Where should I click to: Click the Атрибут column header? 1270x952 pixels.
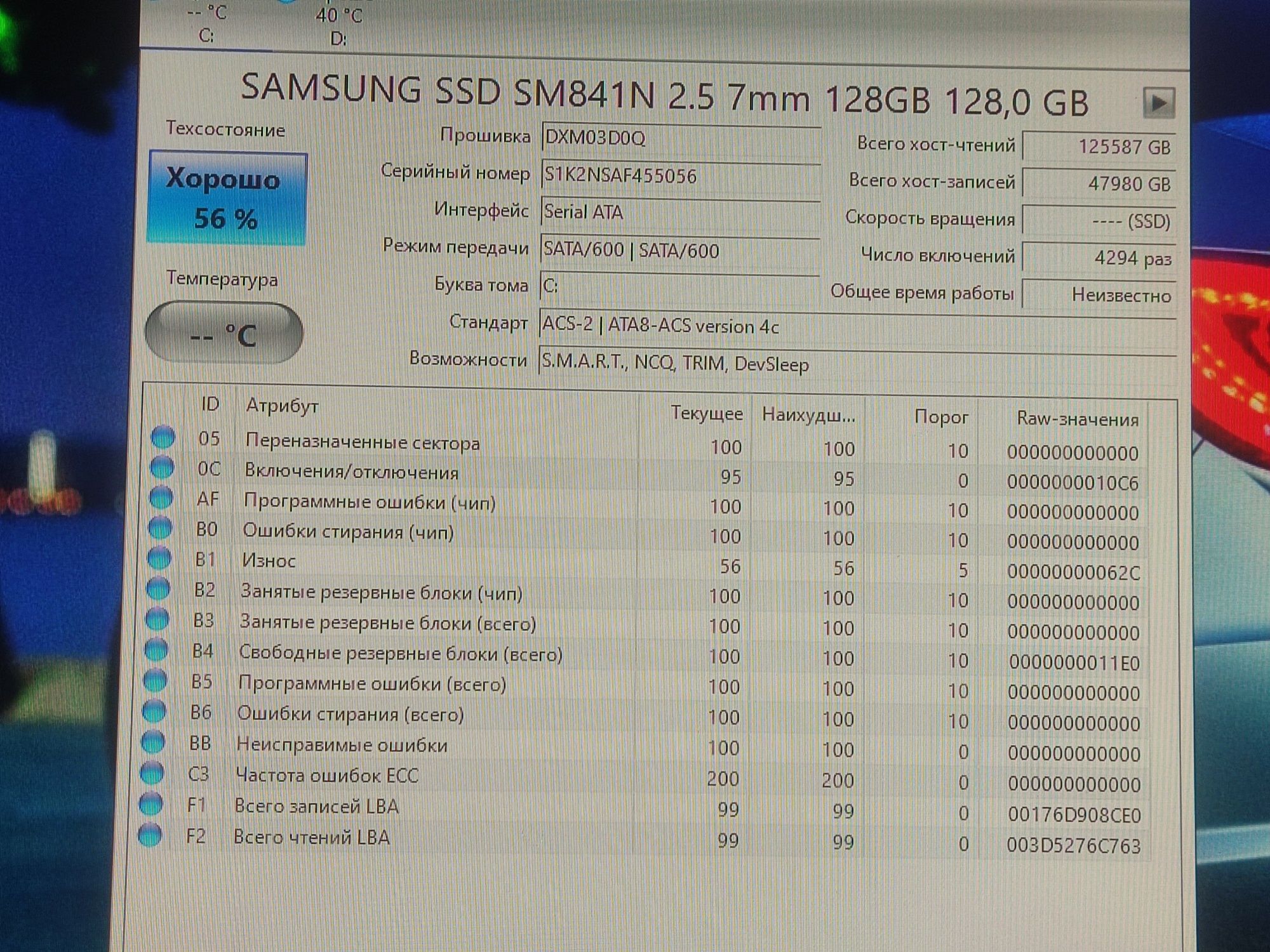[x=282, y=406]
